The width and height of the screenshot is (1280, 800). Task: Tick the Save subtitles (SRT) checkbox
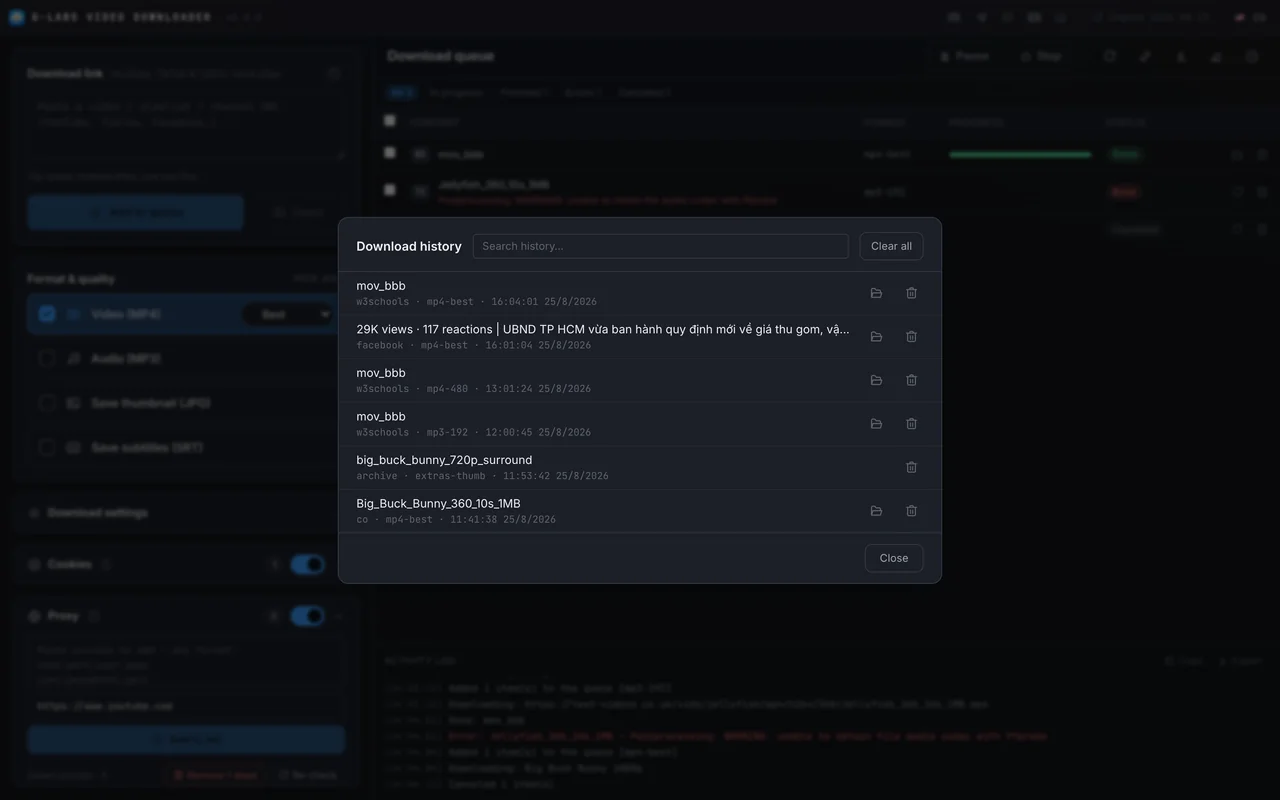(47, 447)
